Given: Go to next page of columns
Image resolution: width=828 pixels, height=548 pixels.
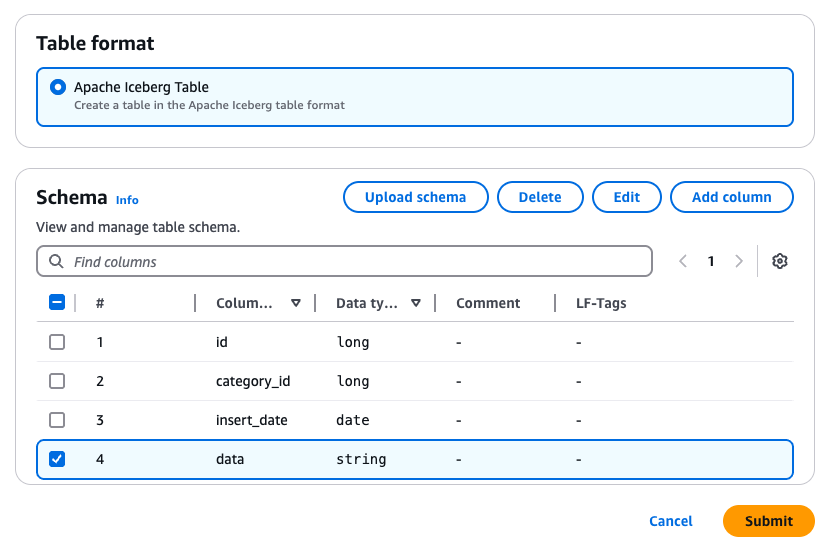Looking at the screenshot, I should [739, 261].
